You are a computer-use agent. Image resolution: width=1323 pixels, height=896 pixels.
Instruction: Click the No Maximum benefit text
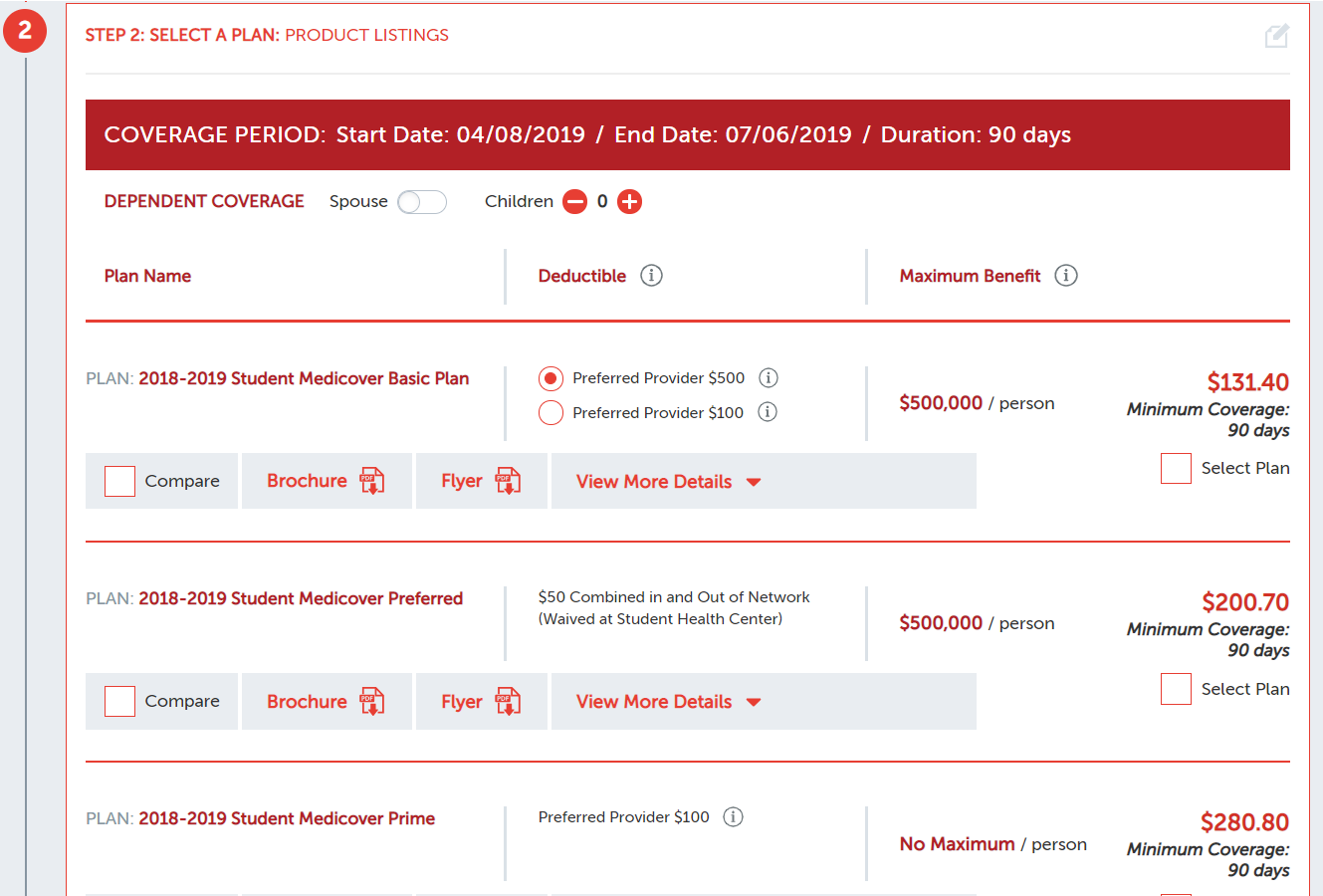coord(958,844)
